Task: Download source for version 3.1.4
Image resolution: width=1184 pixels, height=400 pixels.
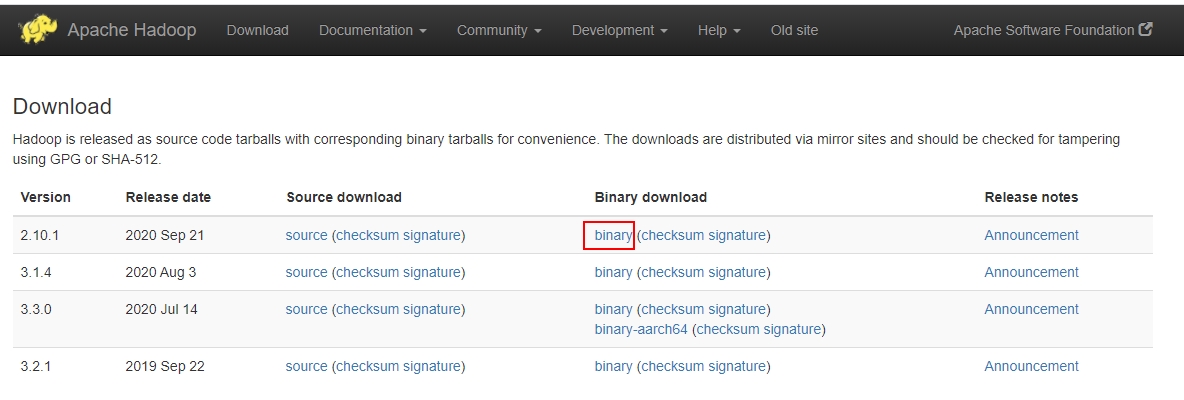Action: 307,272
